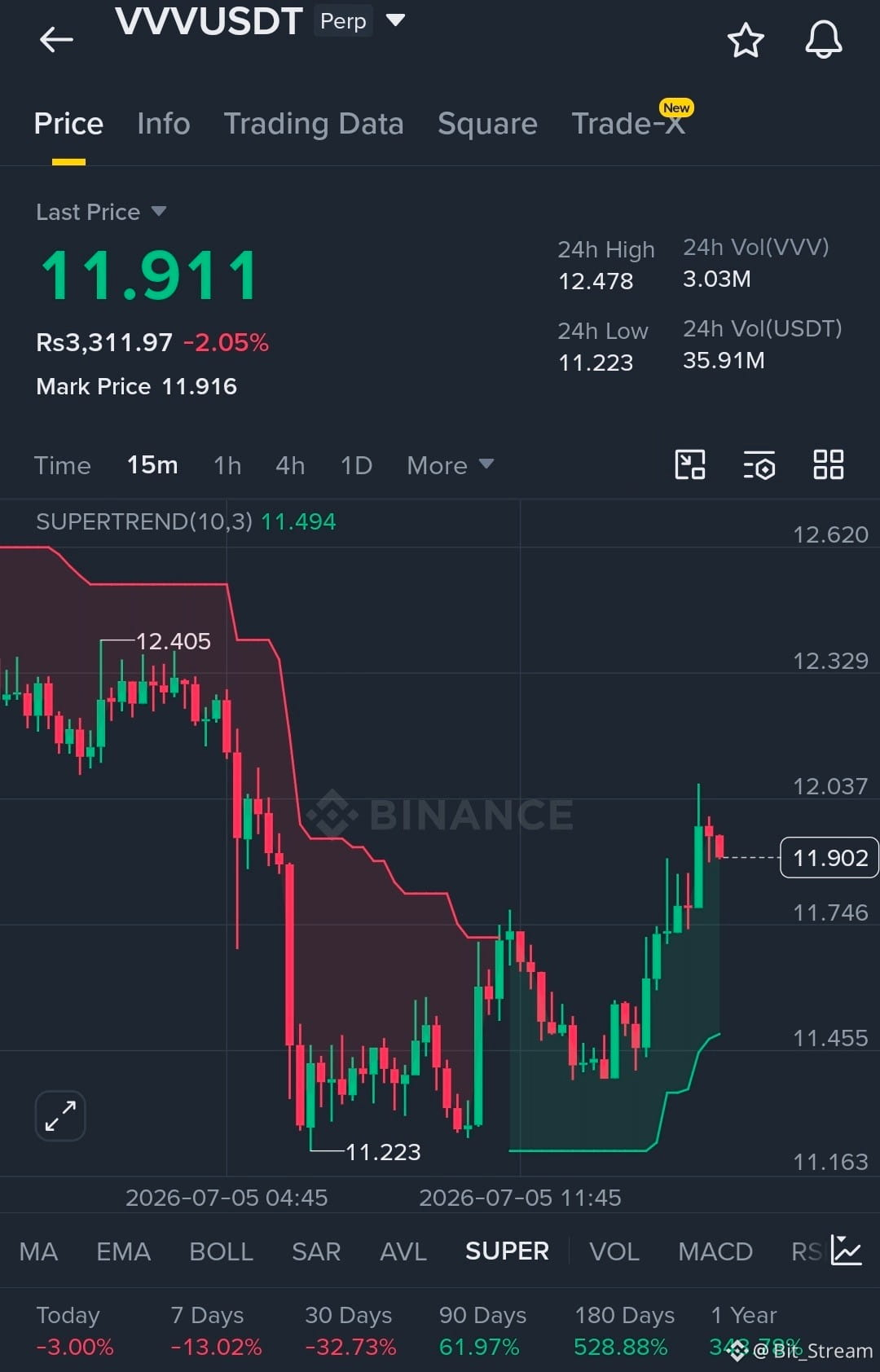Click the 24h Low value 11.223
This screenshot has height=1372, width=880.
coord(596,363)
